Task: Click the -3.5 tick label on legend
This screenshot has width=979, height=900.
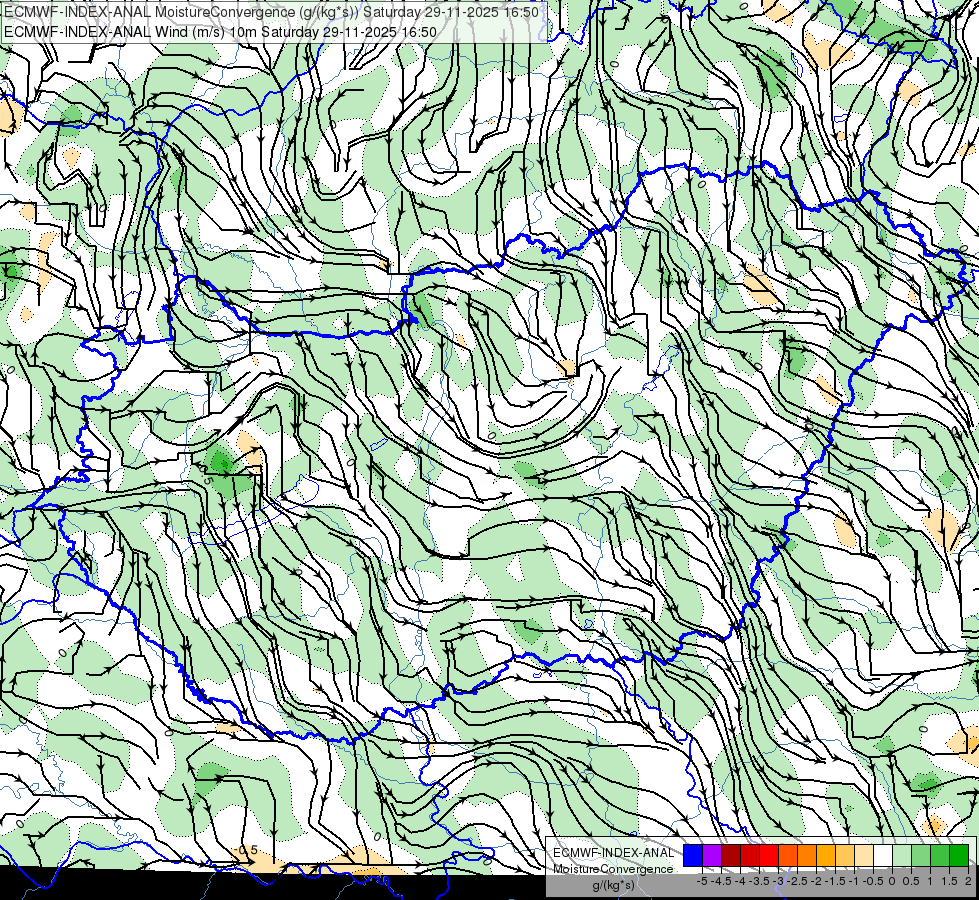Action: point(760,881)
